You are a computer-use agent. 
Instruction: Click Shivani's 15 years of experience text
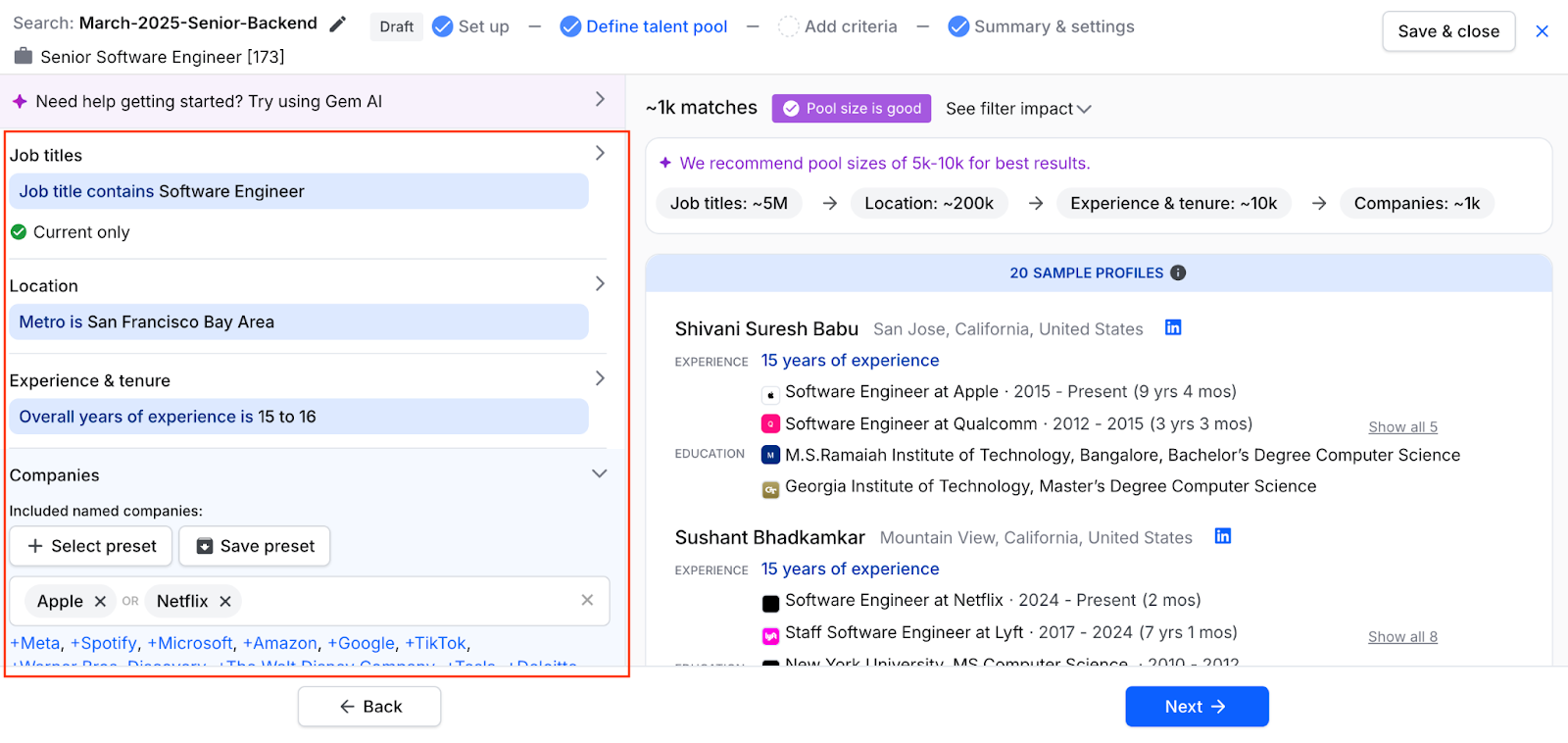click(851, 360)
